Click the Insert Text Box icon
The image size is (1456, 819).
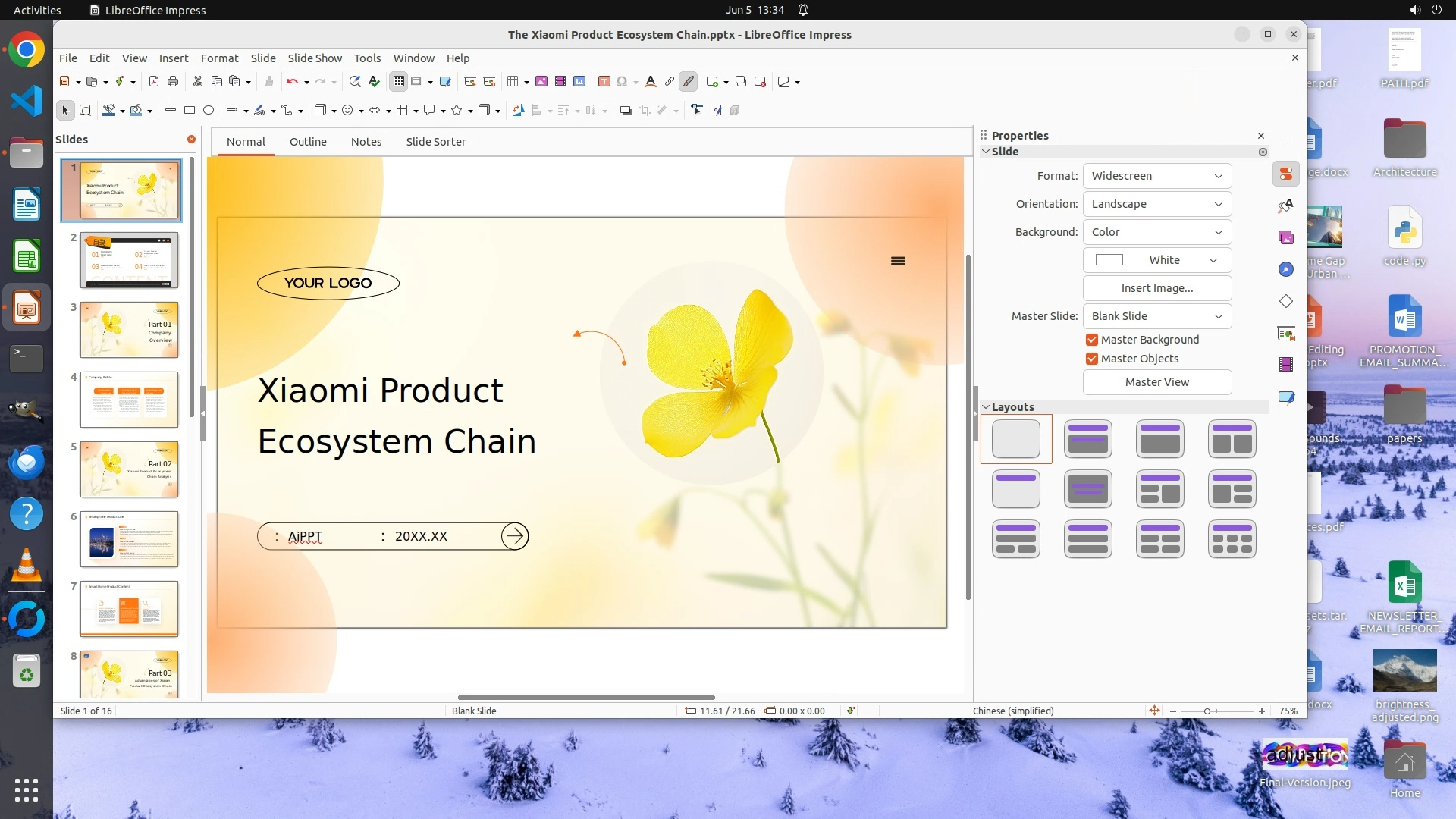tap(604, 82)
